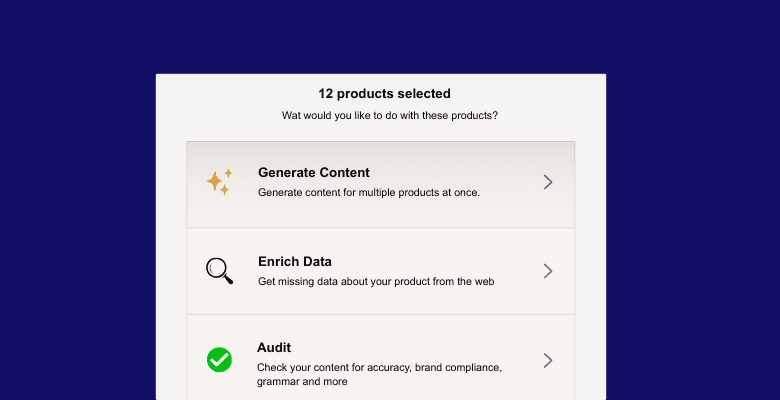The width and height of the screenshot is (780, 400).
Task: Click the "Wat would you like to do" subtitle
Action: pyautogui.click(x=390, y=116)
